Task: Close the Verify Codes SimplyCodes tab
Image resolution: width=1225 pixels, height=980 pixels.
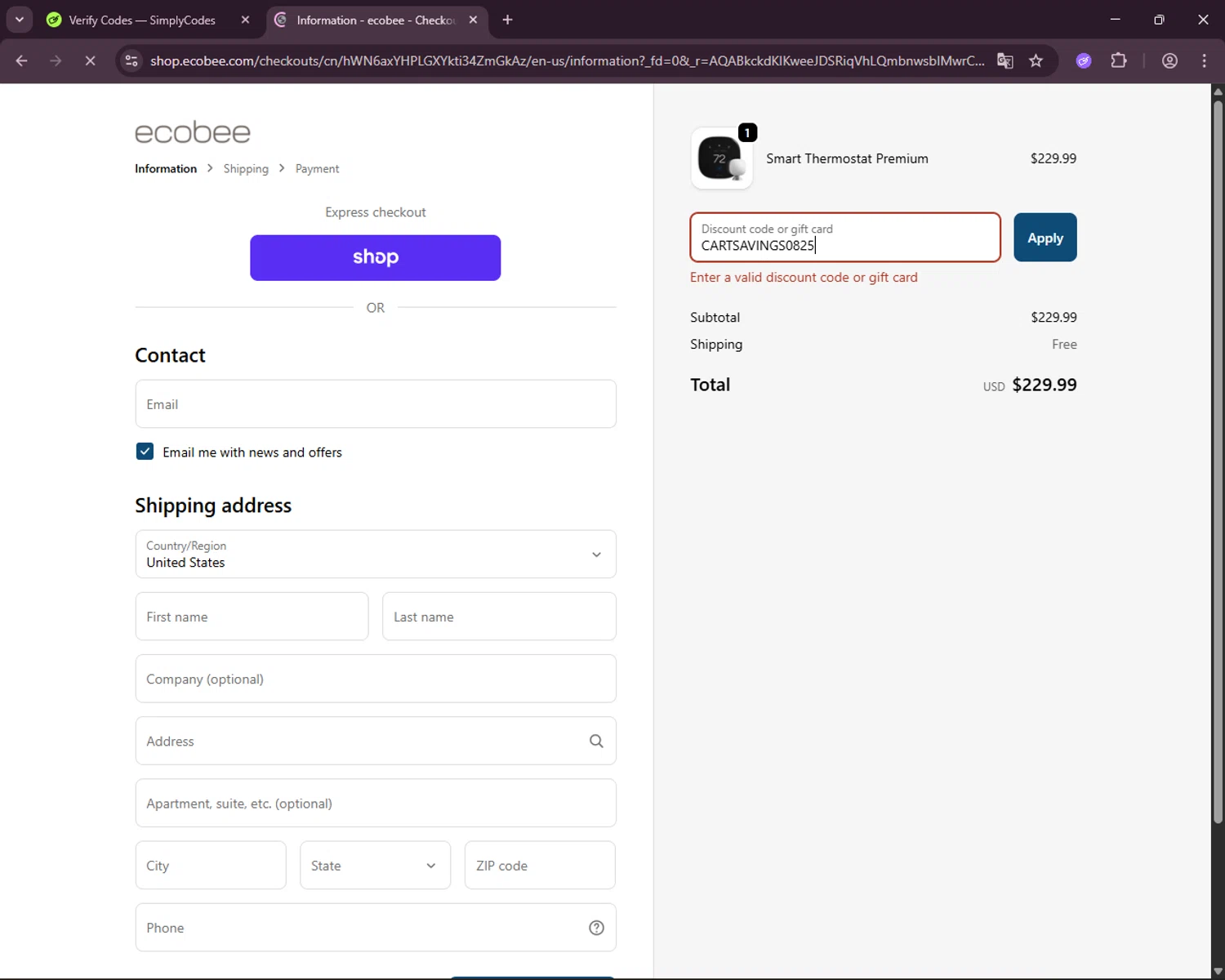Action: [x=245, y=20]
